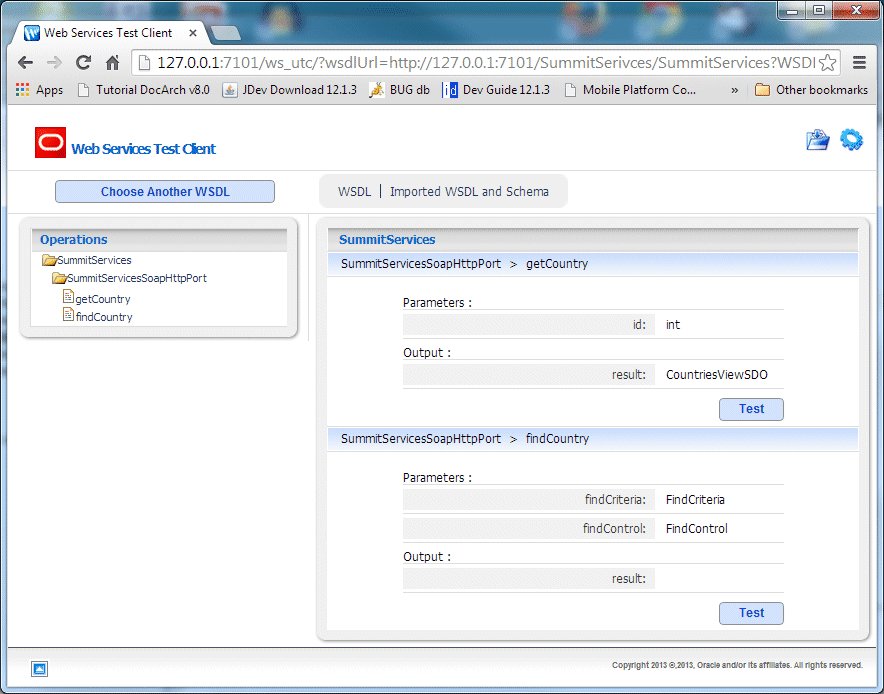Click the address bar URL field
This screenshot has width=884, height=694.
(x=485, y=63)
